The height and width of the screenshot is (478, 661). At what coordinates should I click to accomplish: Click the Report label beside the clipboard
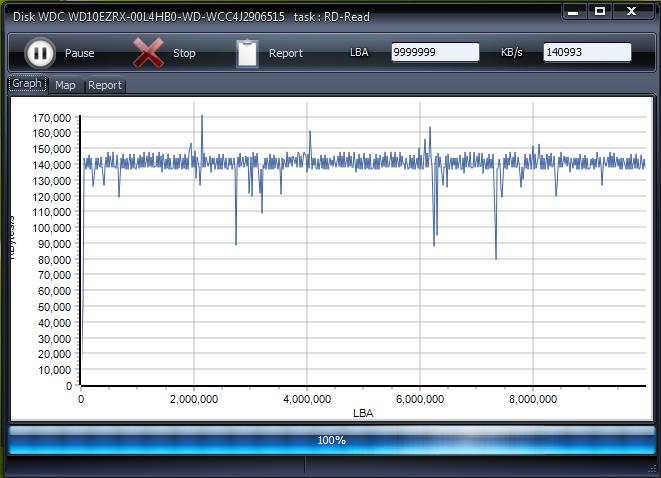pos(286,53)
